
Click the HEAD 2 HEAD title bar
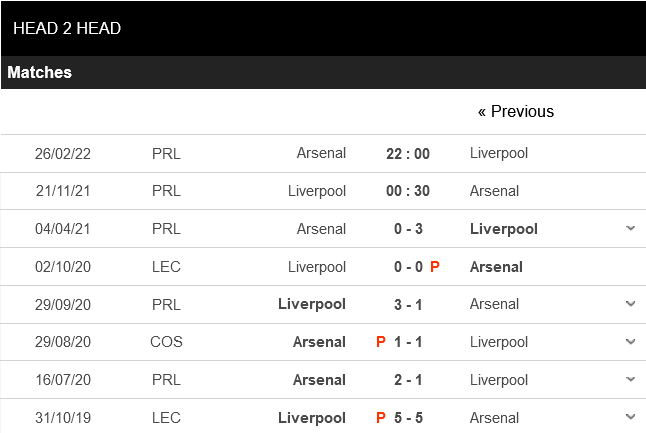click(67, 28)
